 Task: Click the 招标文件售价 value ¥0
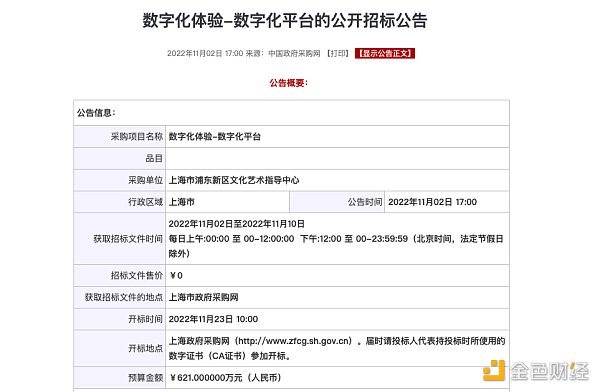click(176, 276)
